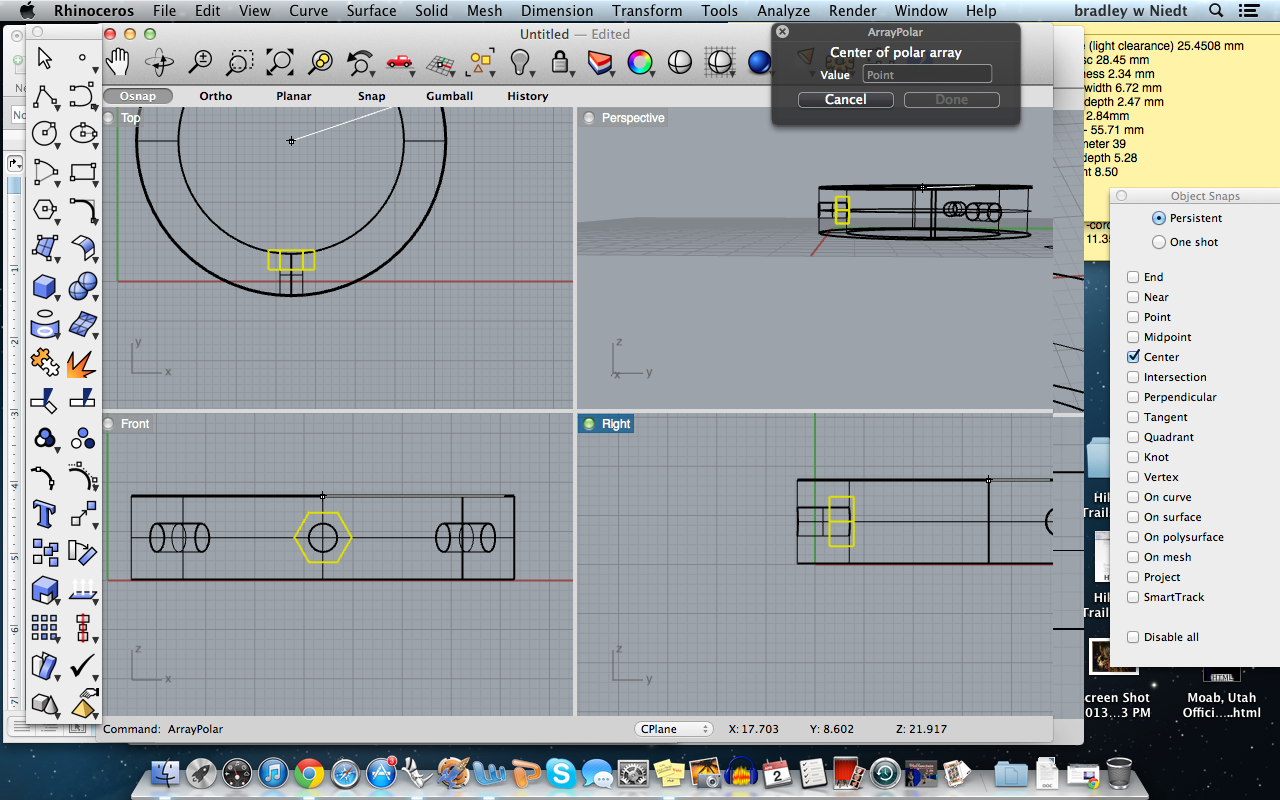Activate the Rotate View tool

(x=159, y=62)
